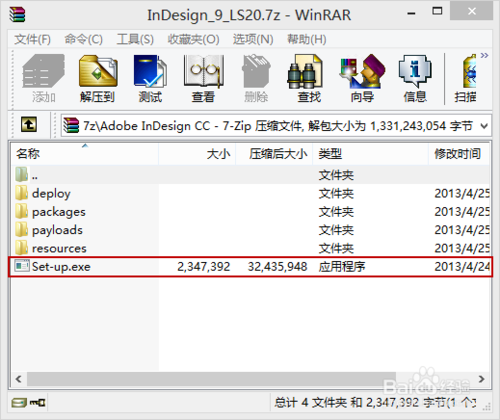Click the key icon in status bar
Image resolution: width=500 pixels, height=420 pixels.
tap(38, 403)
